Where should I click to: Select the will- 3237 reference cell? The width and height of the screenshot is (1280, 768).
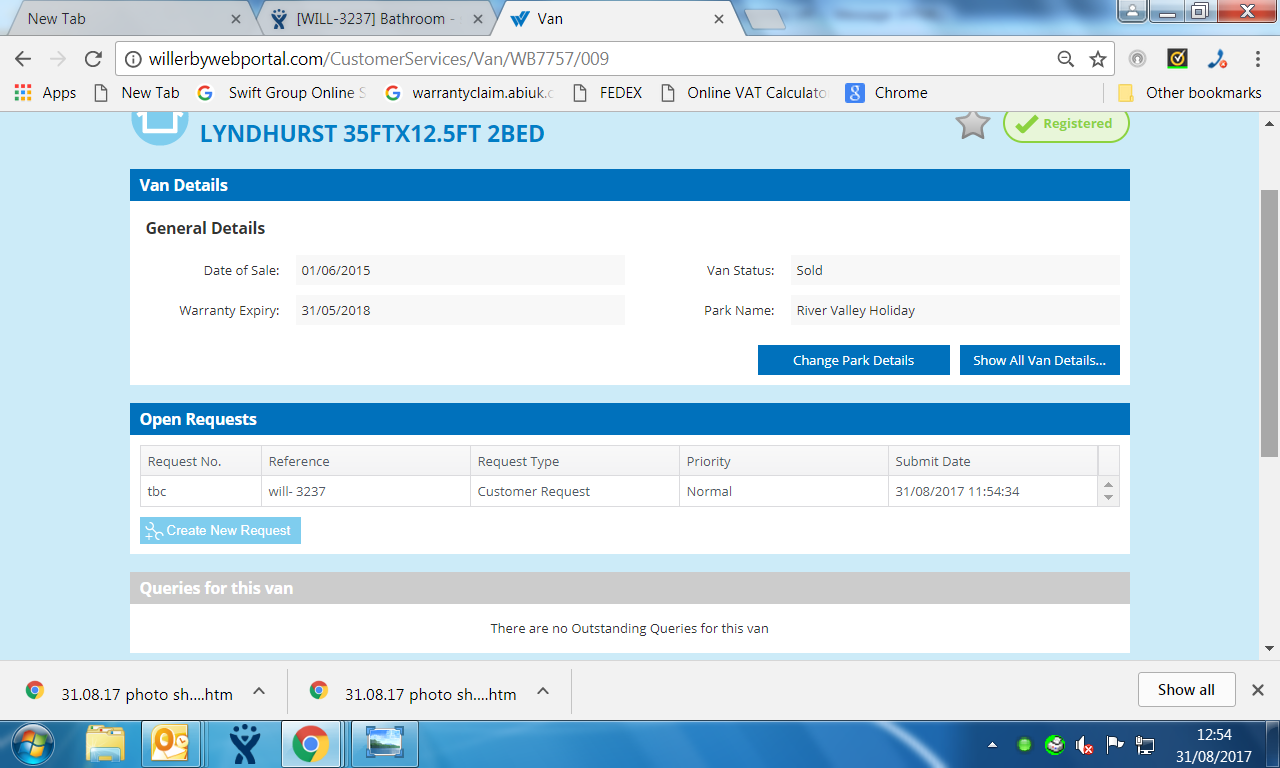coord(366,491)
